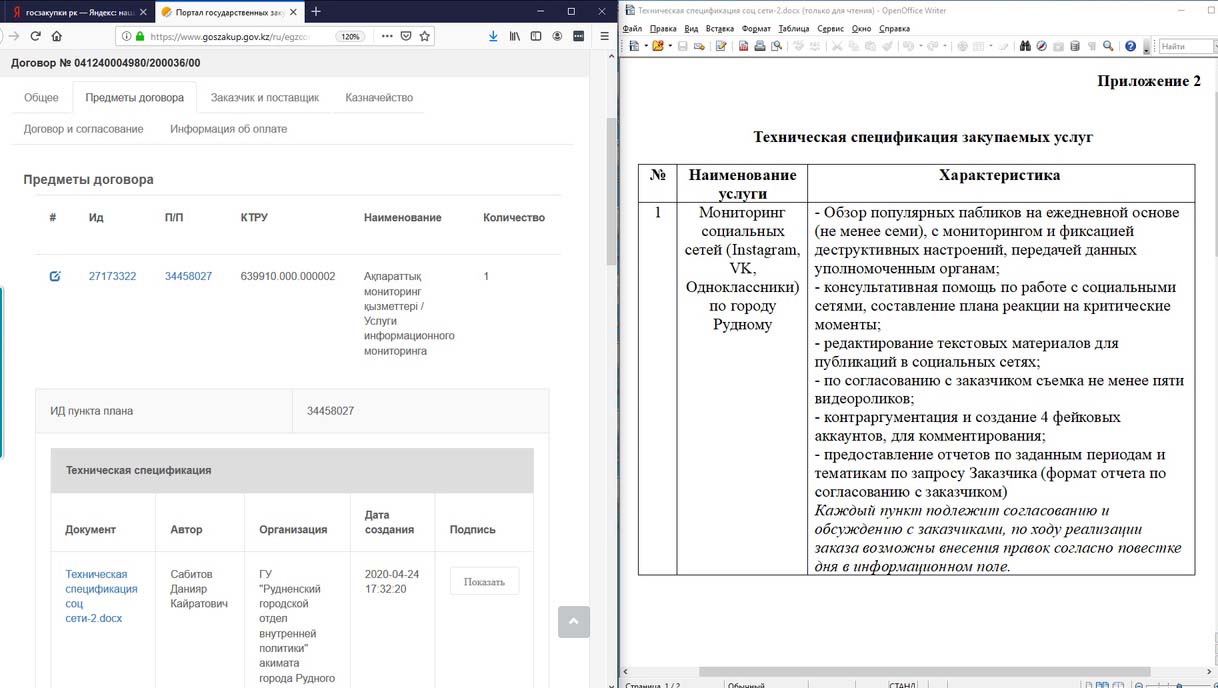Toggle Nonprinting Characters icon in Writer
The width and height of the screenshot is (1218, 688).
point(1092,46)
